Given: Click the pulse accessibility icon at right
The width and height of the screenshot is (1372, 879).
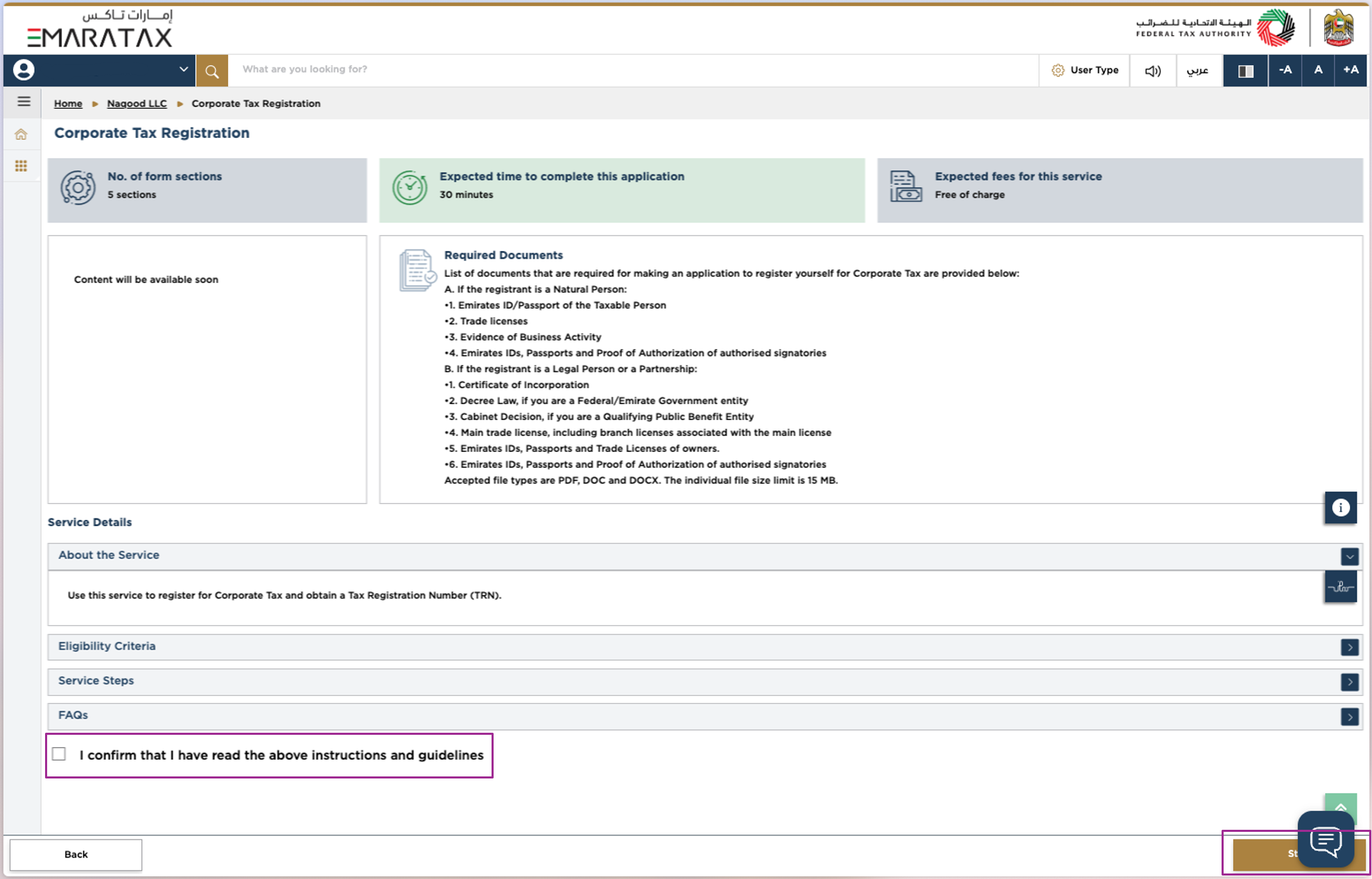Looking at the screenshot, I should pyautogui.click(x=1340, y=587).
